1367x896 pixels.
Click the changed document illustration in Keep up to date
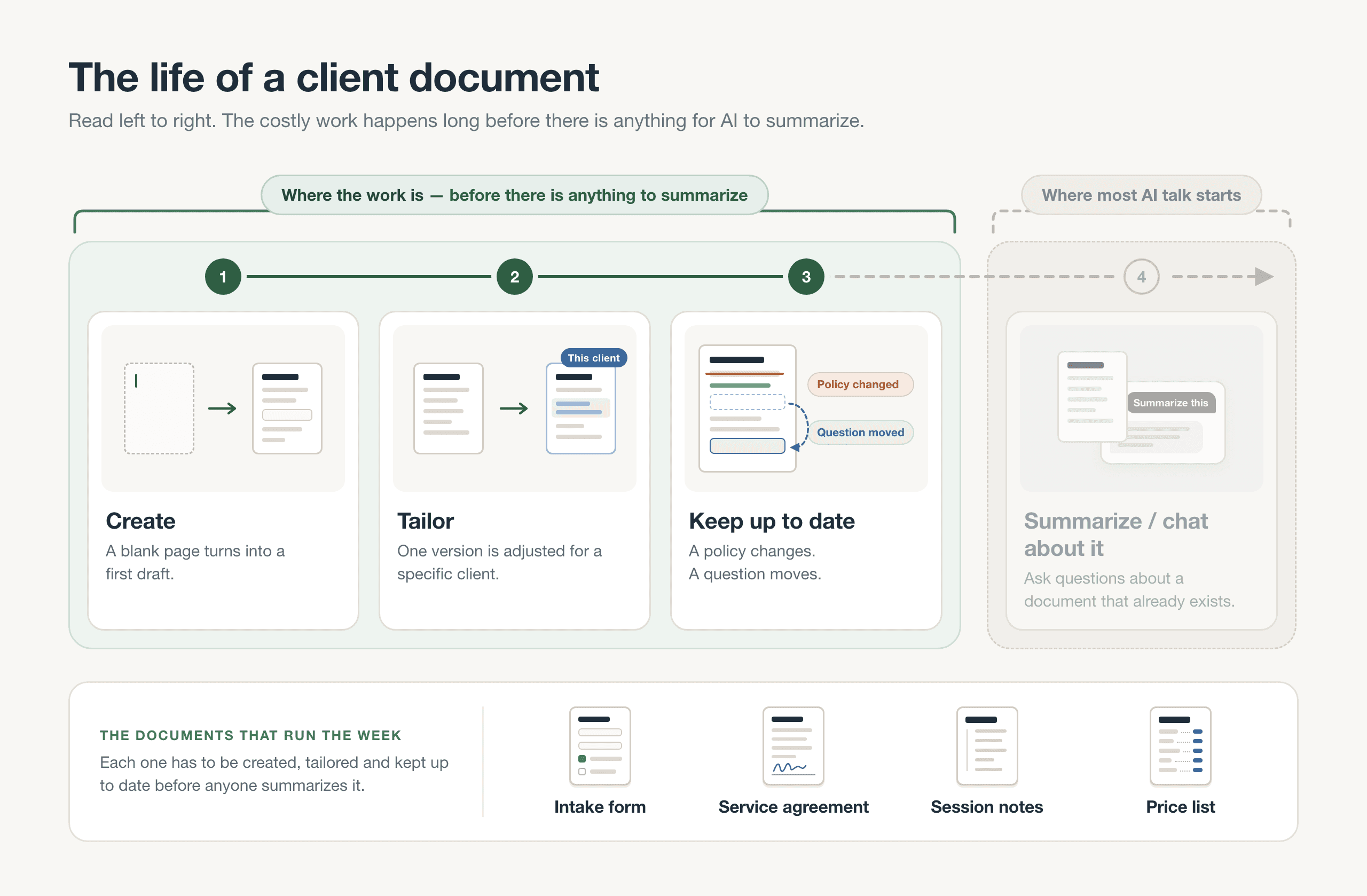click(x=747, y=408)
